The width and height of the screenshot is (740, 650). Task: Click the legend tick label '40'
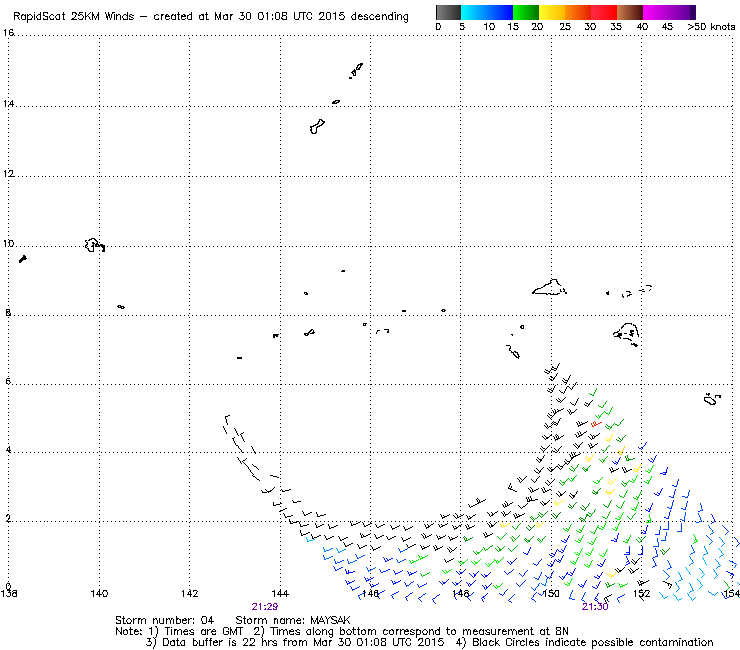point(642,27)
